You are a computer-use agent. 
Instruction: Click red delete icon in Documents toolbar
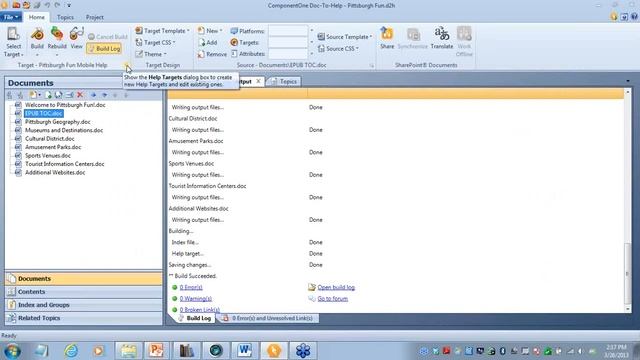tap(80, 95)
